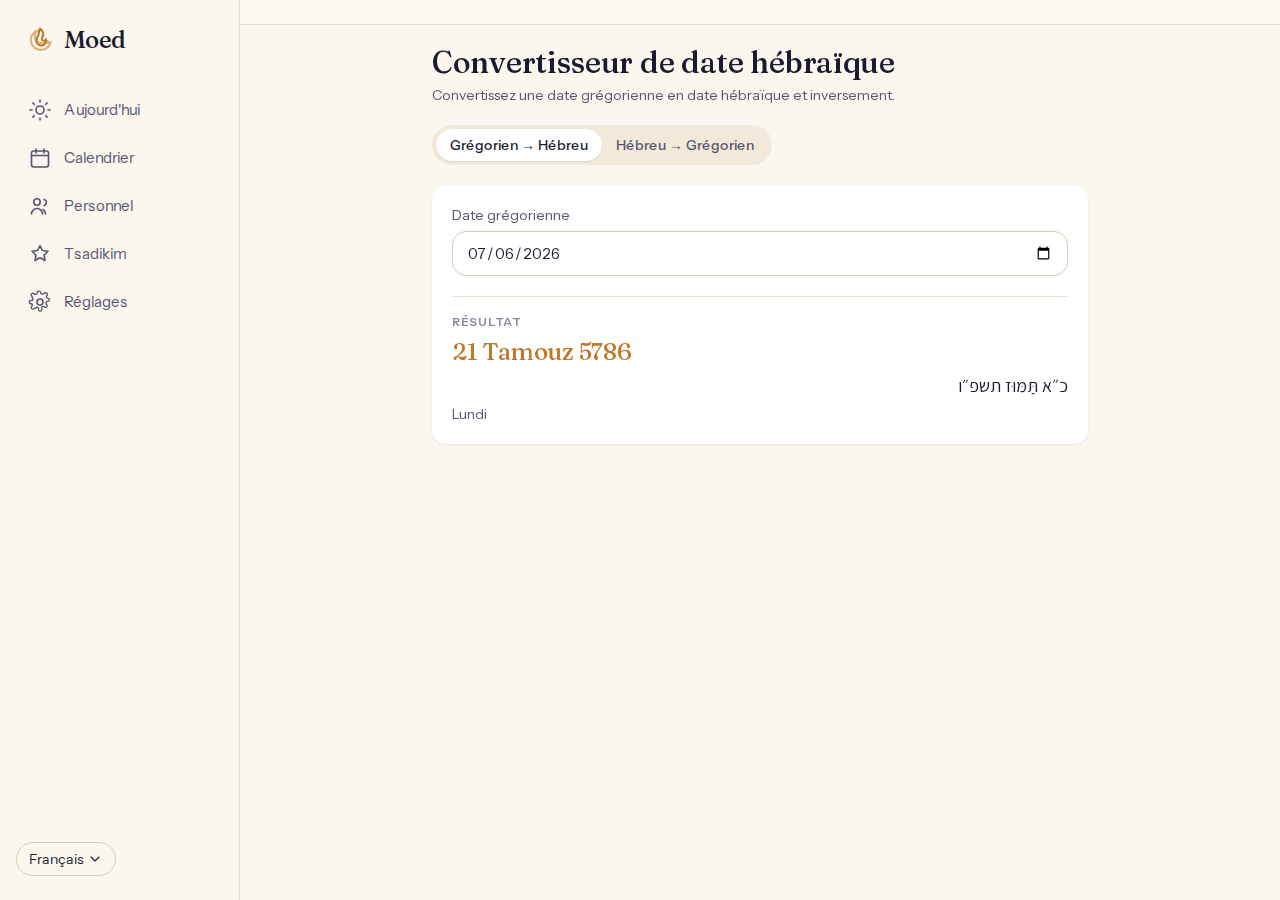Click the gear icon beside Réglages
This screenshot has height=900, width=1280.
click(x=40, y=302)
